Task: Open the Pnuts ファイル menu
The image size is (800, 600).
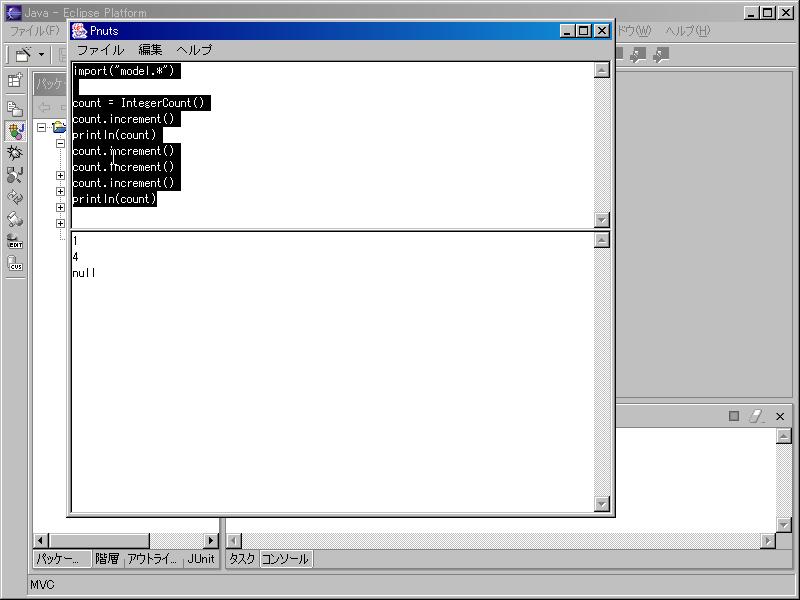Action: (x=101, y=50)
